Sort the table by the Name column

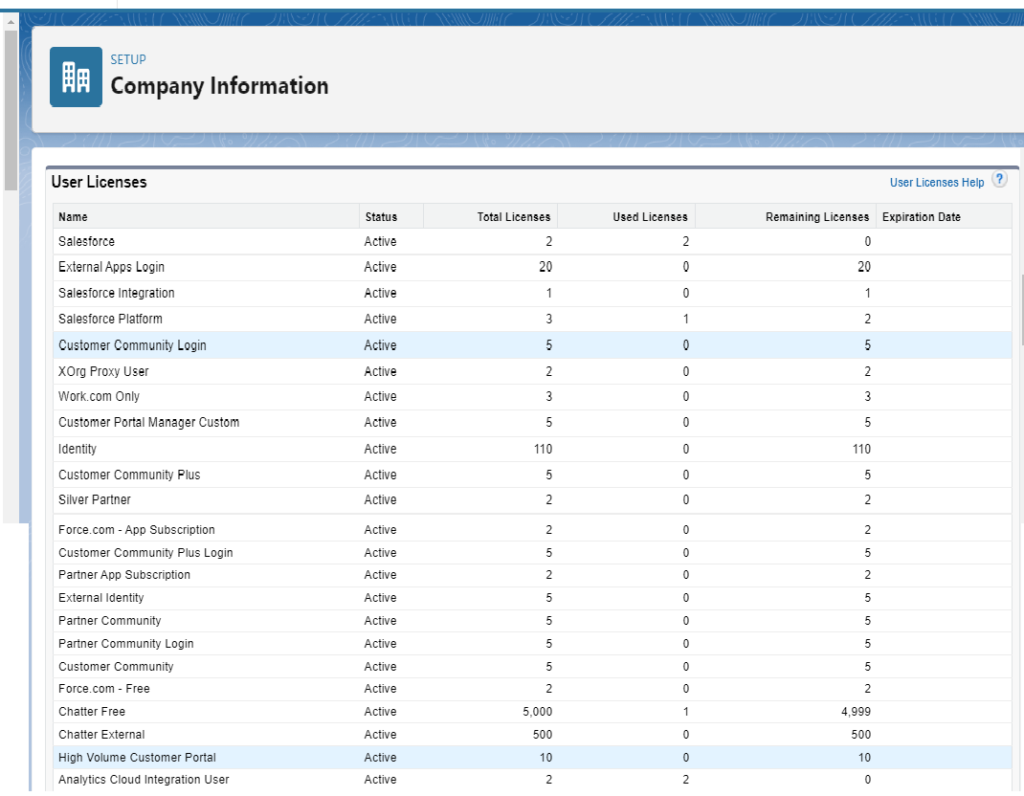(x=74, y=216)
